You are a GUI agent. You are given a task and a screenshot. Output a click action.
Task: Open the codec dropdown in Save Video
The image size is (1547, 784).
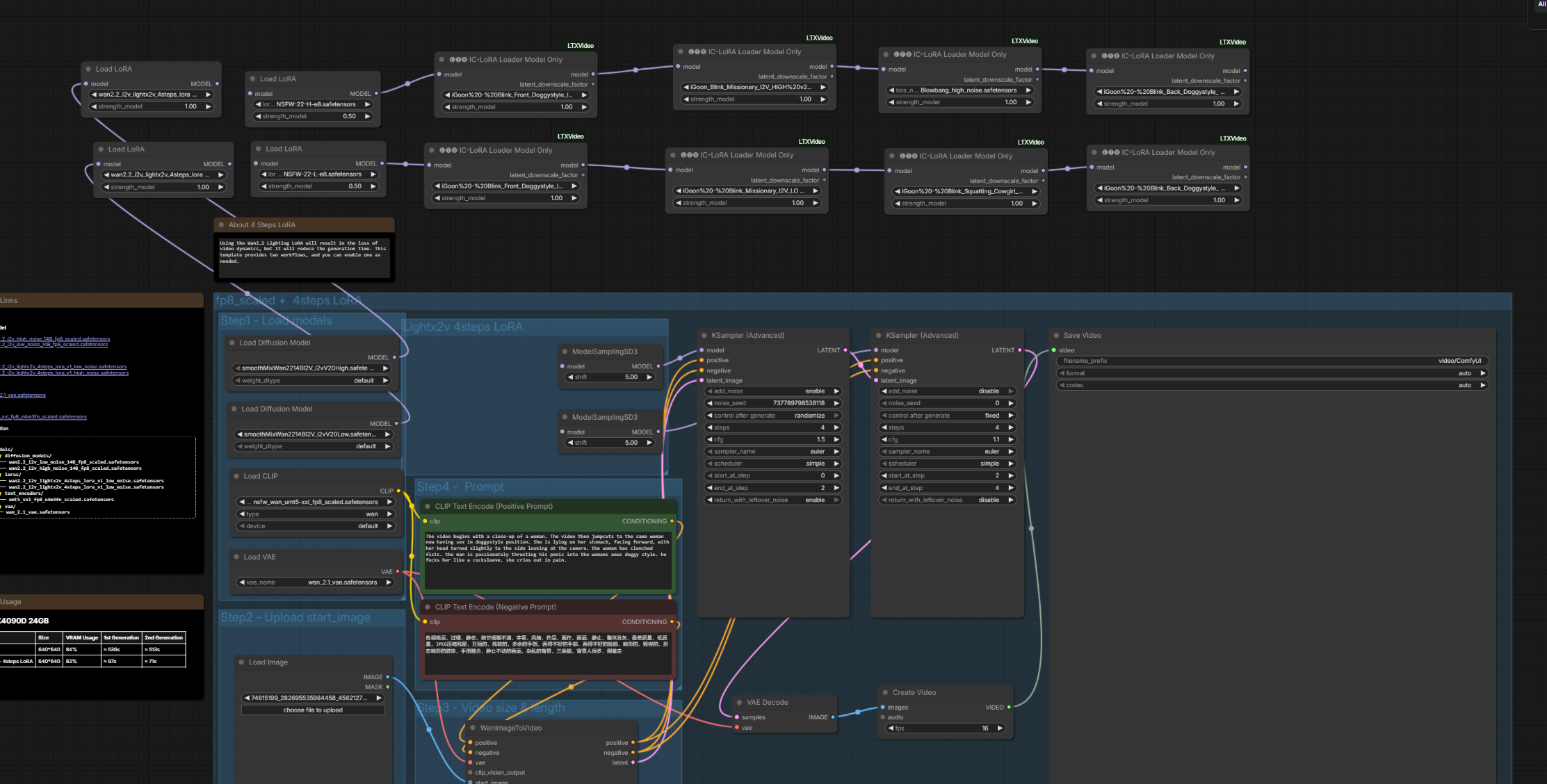pos(1272,385)
